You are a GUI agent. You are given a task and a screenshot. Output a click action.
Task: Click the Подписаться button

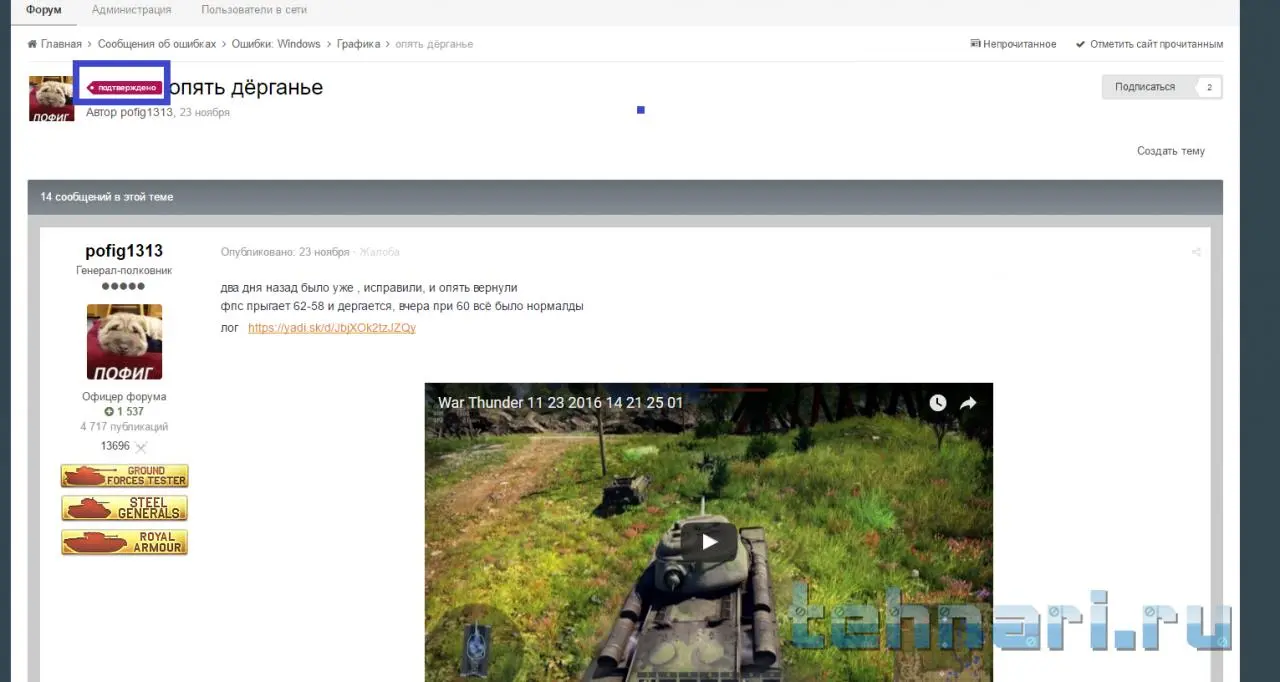pyautogui.click(x=1145, y=87)
